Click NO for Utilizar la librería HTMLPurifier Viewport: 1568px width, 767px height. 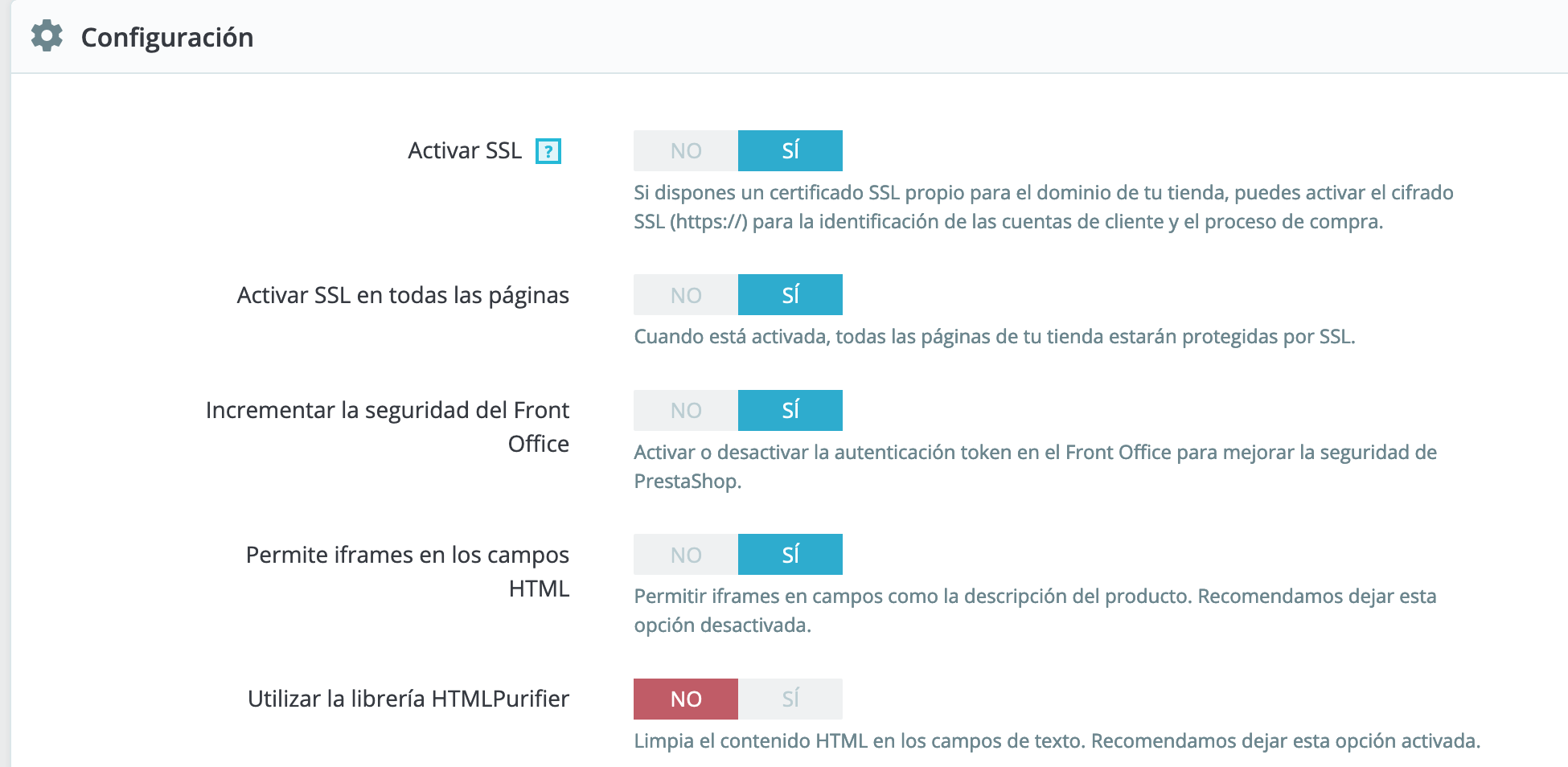686,699
